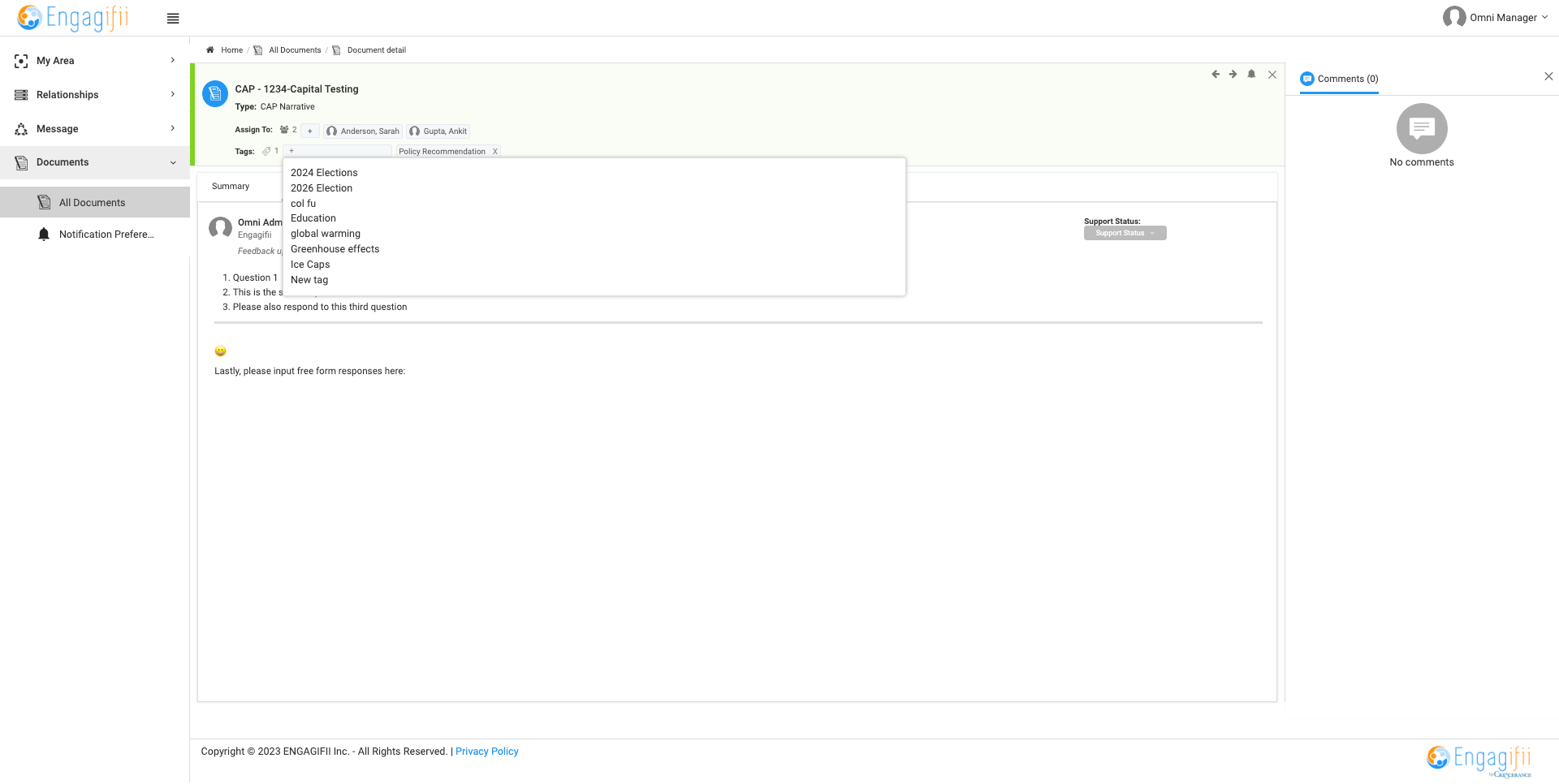1559x784 pixels.
Task: Click the Notification Preferences bell icon
Action: tap(44, 235)
